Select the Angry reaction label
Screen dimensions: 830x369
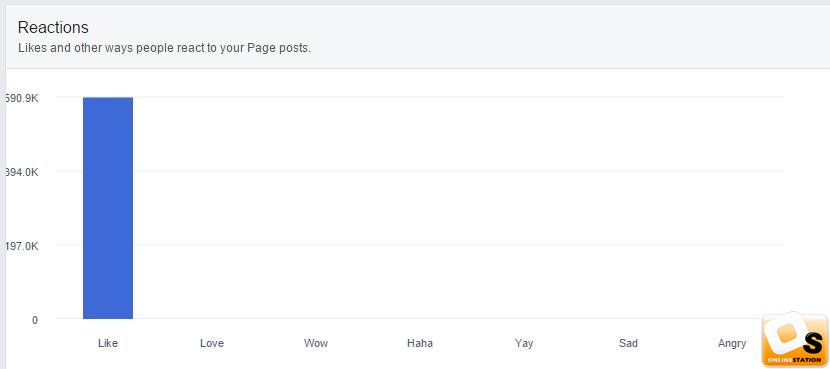[732, 343]
